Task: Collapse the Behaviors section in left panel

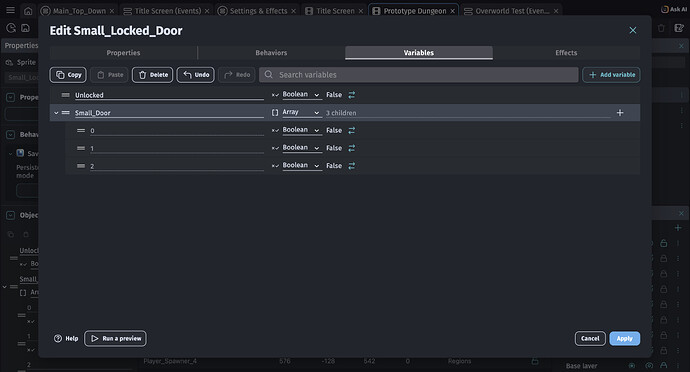Action: (11, 135)
